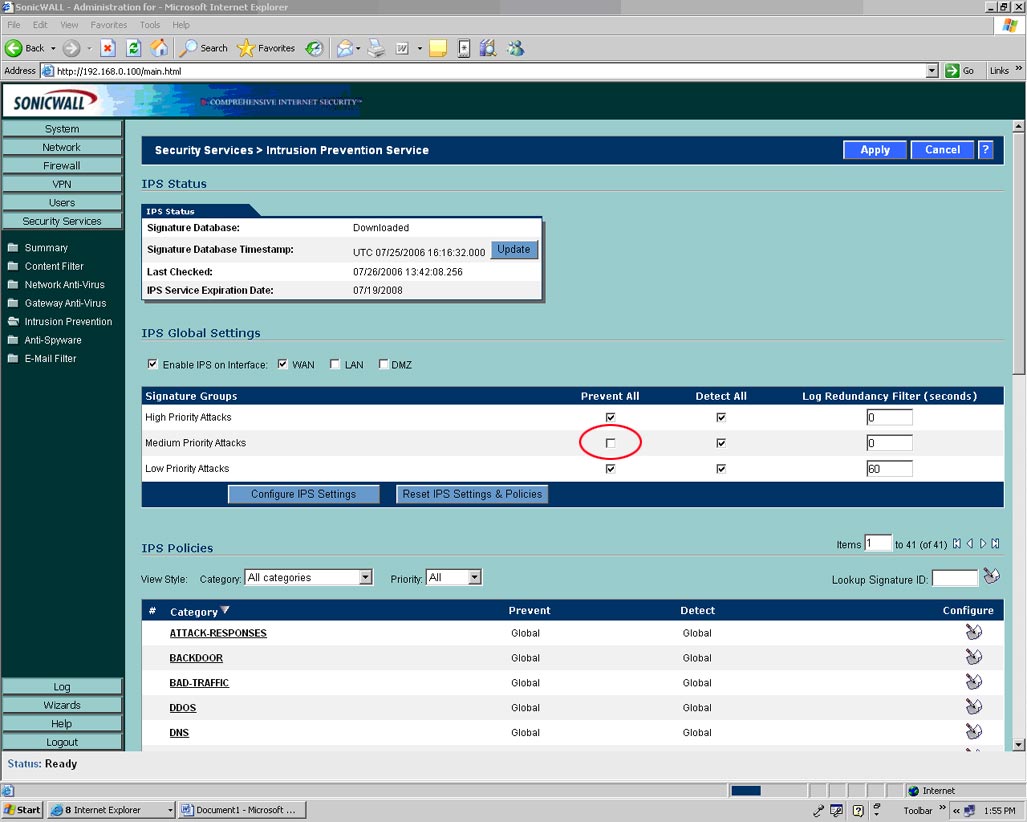The height and width of the screenshot is (822, 1027).
Task: Click the ATTACK-RESPONSES configure icon
Action: coord(973,633)
